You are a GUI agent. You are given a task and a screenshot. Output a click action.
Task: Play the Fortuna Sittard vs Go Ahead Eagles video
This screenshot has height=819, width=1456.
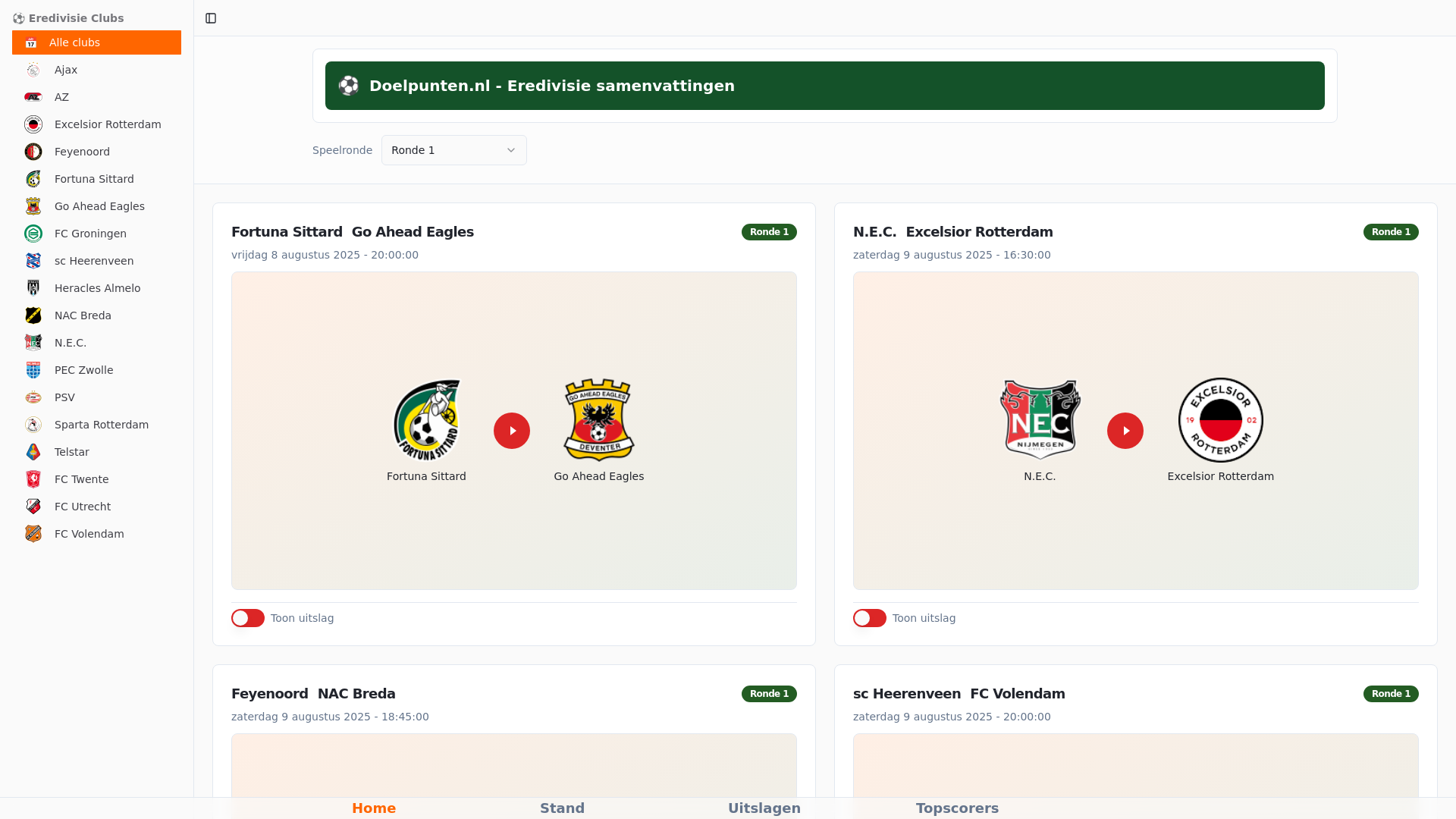(x=512, y=431)
